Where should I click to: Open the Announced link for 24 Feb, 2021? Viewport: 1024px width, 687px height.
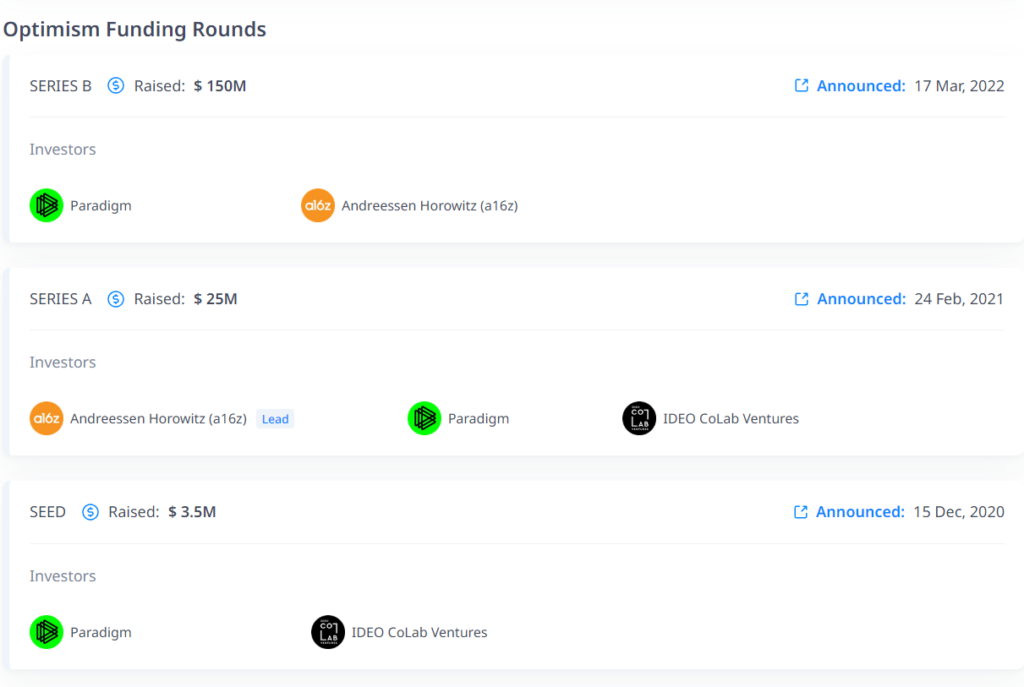point(861,298)
